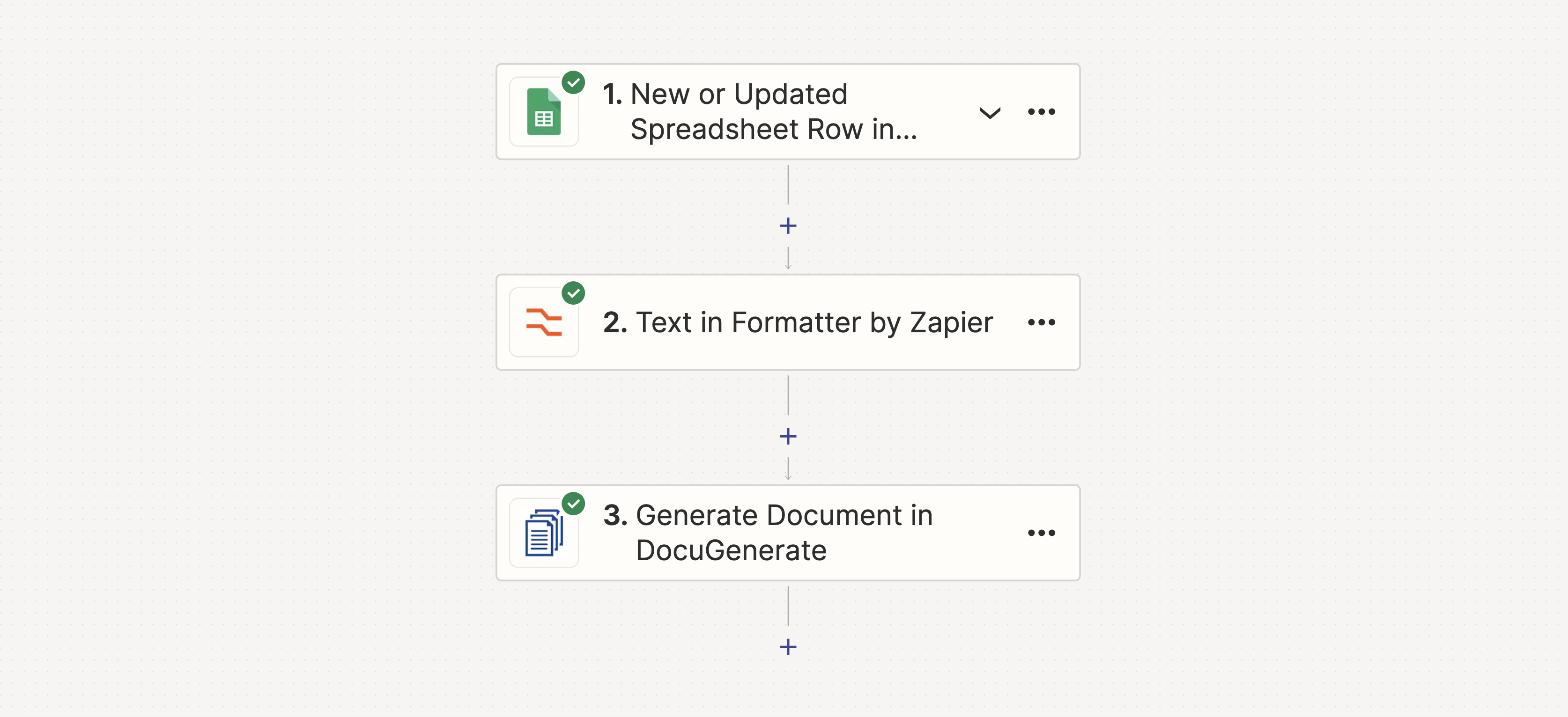Click connector line below step 1
The image size is (1568, 717).
pyautogui.click(x=788, y=185)
